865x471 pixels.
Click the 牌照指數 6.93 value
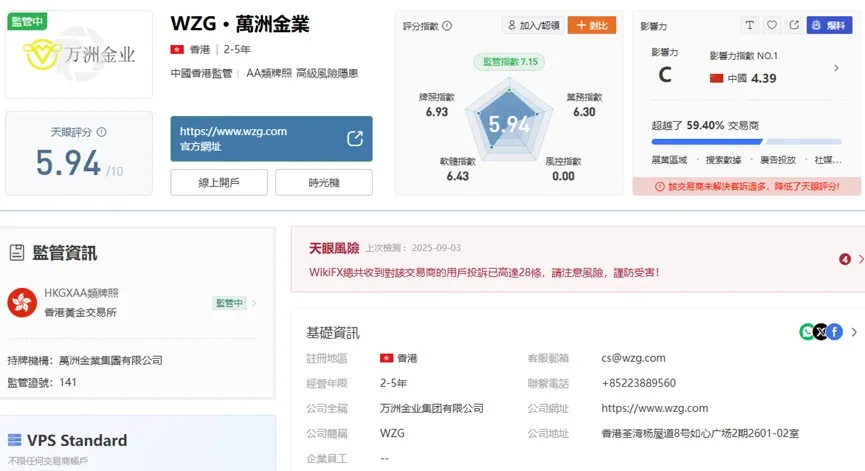coord(437,112)
